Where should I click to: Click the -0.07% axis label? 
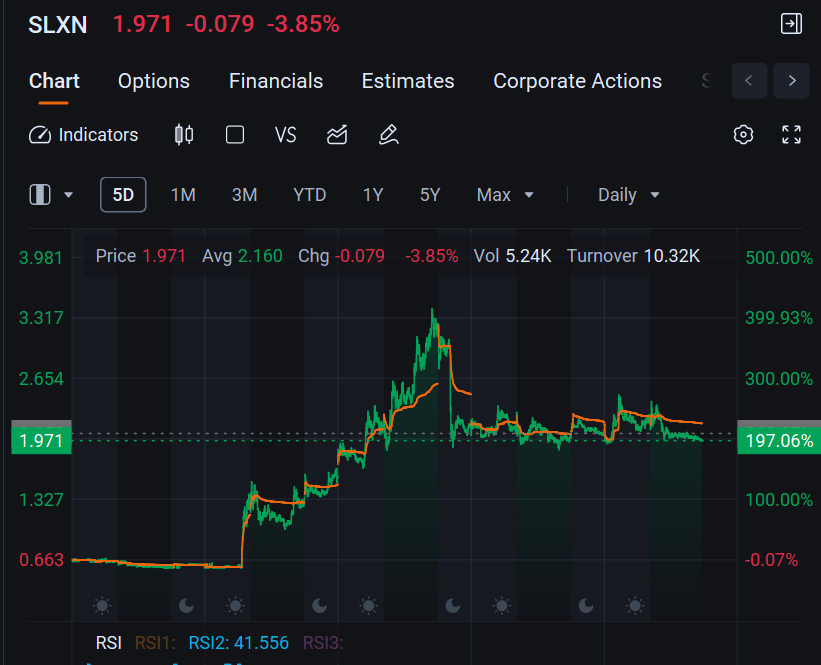[x=771, y=560]
